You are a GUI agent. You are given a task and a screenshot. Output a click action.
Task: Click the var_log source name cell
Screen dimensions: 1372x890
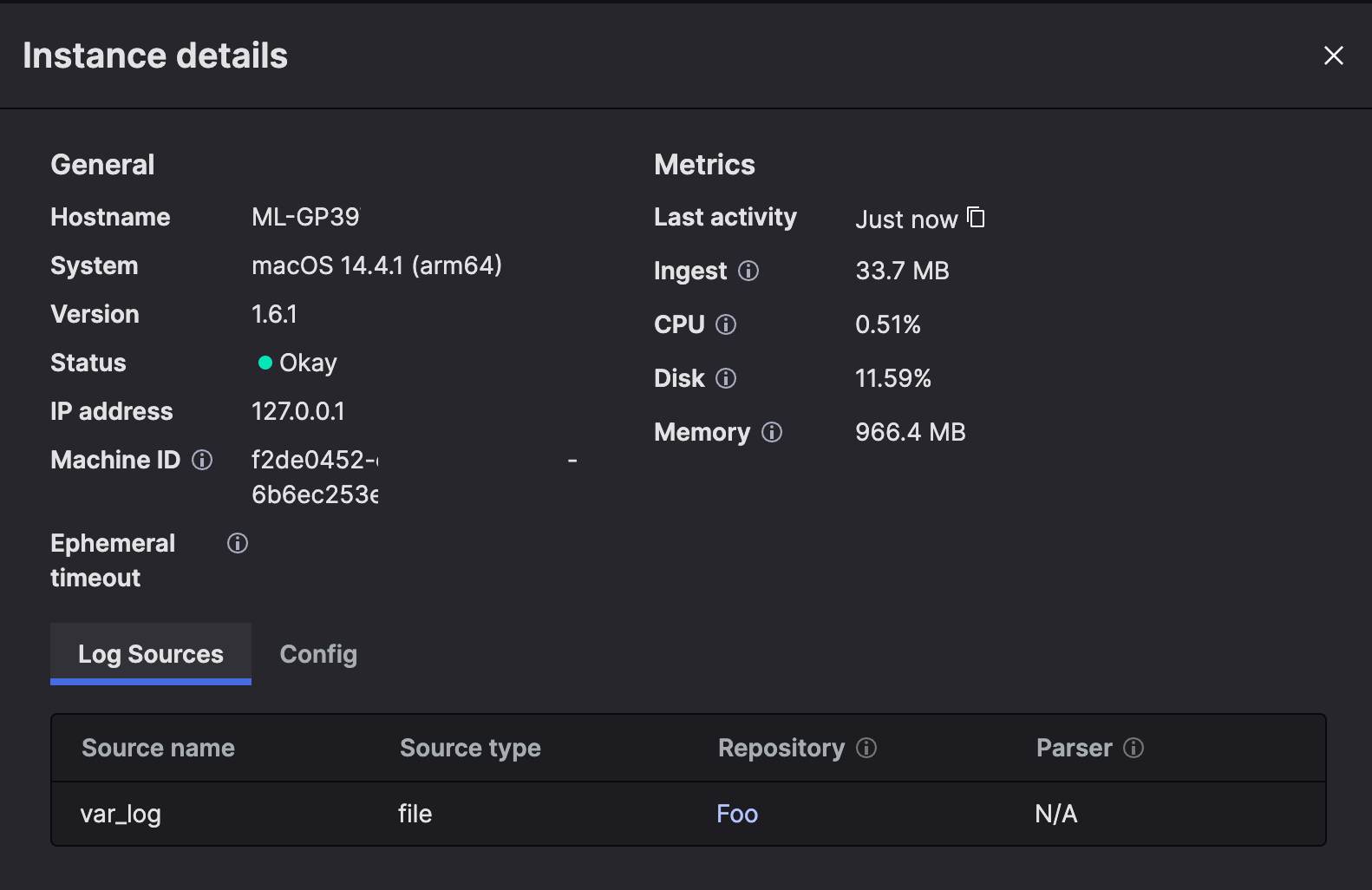click(121, 814)
